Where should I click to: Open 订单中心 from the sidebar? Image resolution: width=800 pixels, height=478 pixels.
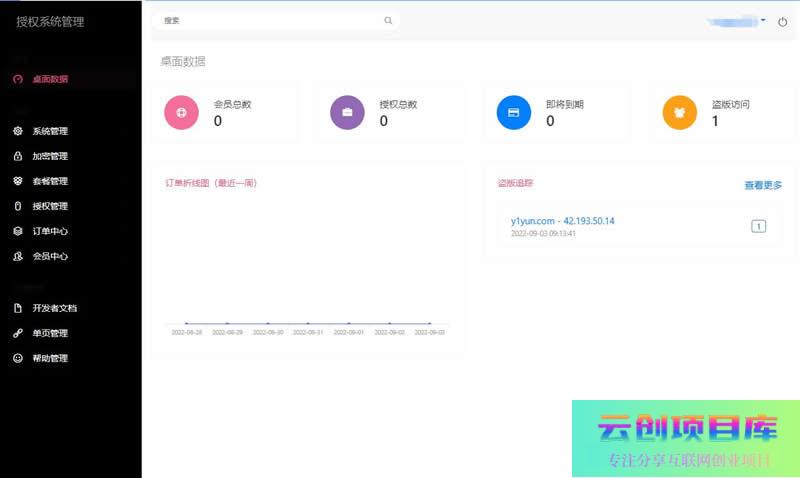(x=50, y=231)
